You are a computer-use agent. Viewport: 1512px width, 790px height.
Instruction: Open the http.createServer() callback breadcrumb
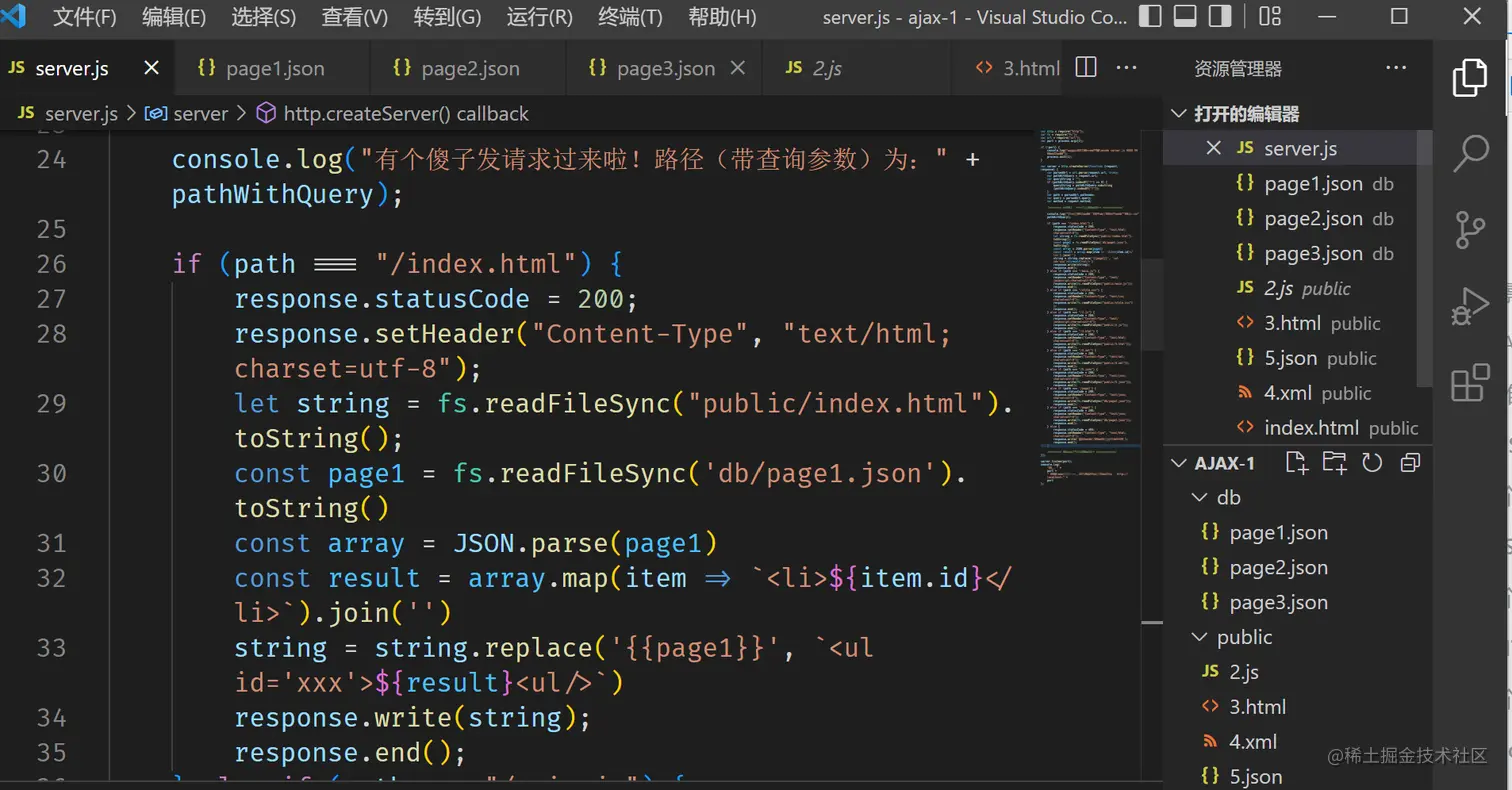393,114
